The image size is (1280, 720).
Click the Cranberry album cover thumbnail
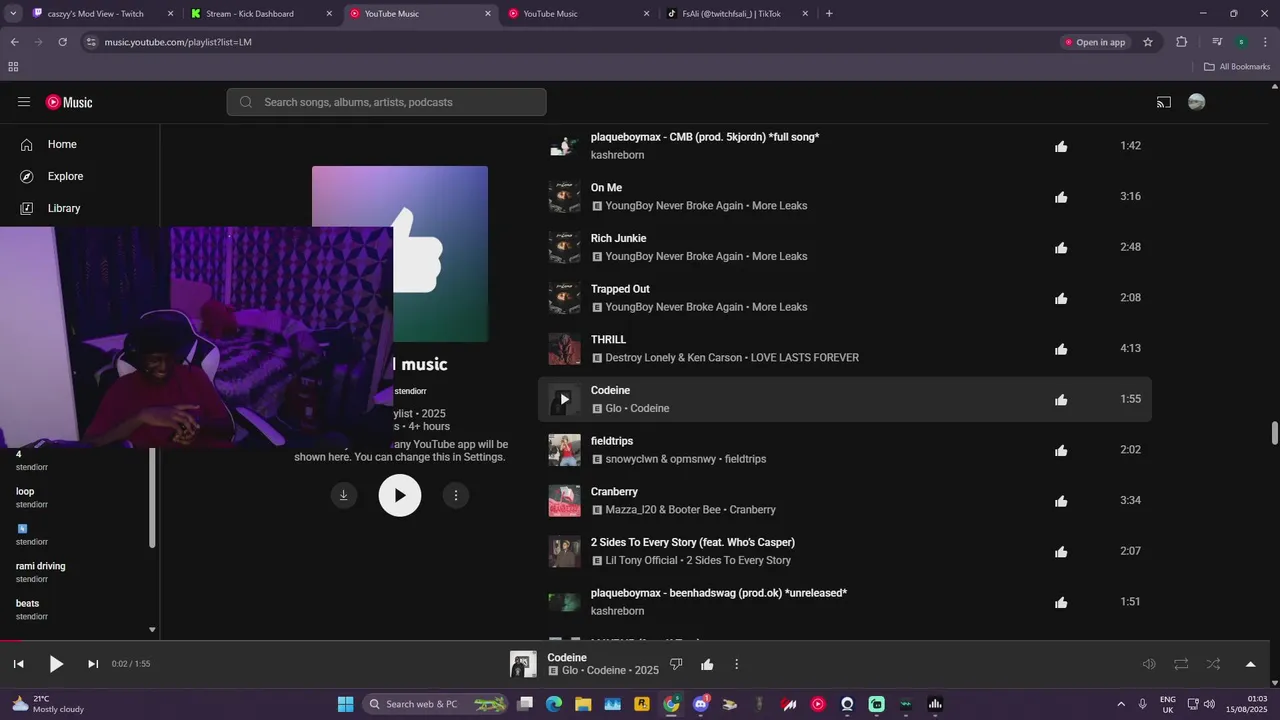pos(564,501)
